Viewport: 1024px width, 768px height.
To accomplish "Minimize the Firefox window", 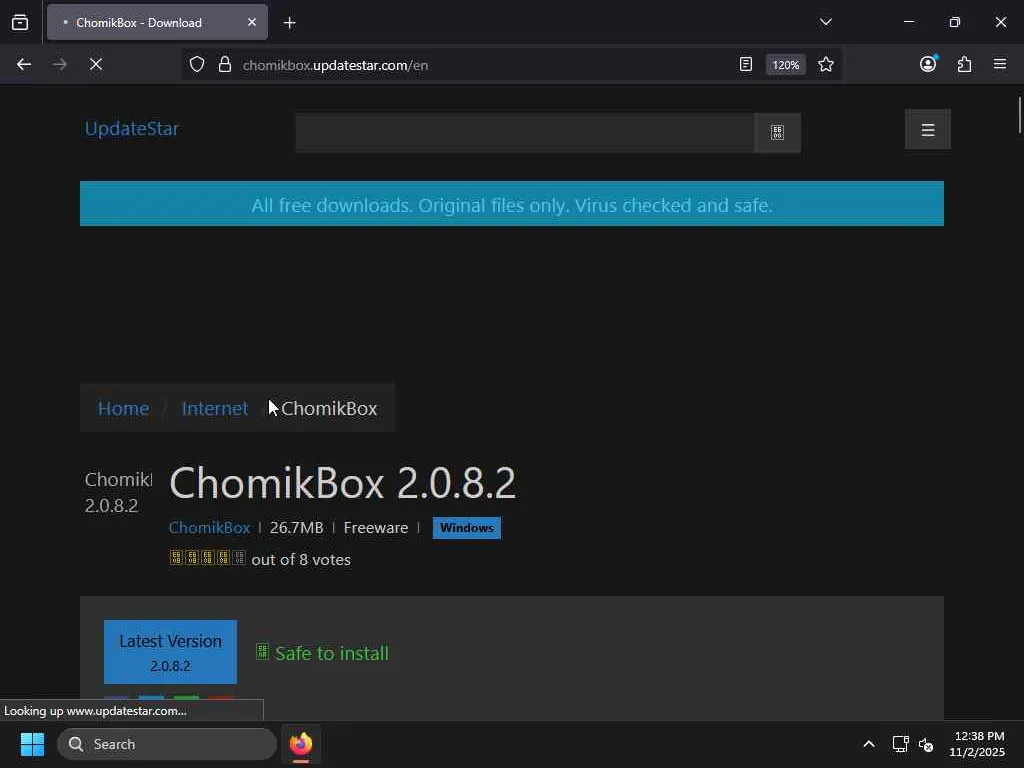I will (x=908, y=22).
